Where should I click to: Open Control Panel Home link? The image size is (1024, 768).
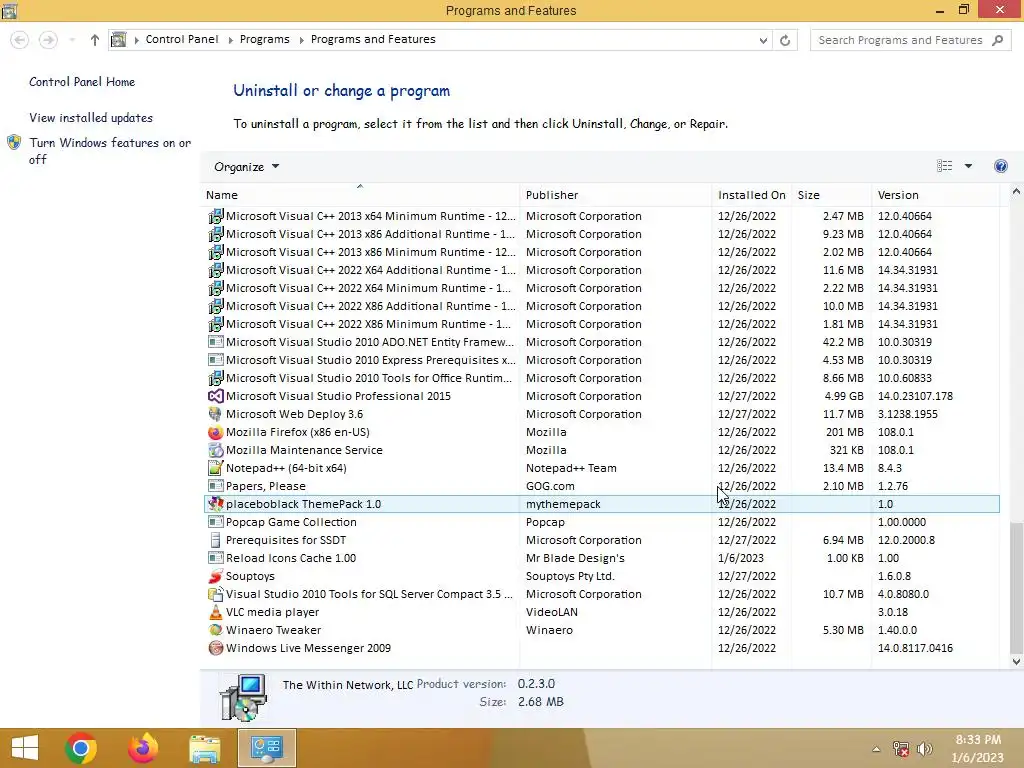(82, 82)
